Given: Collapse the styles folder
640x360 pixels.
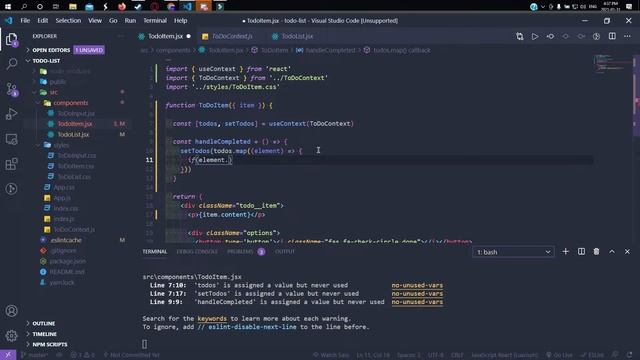Looking at the screenshot, I should coord(61,145).
